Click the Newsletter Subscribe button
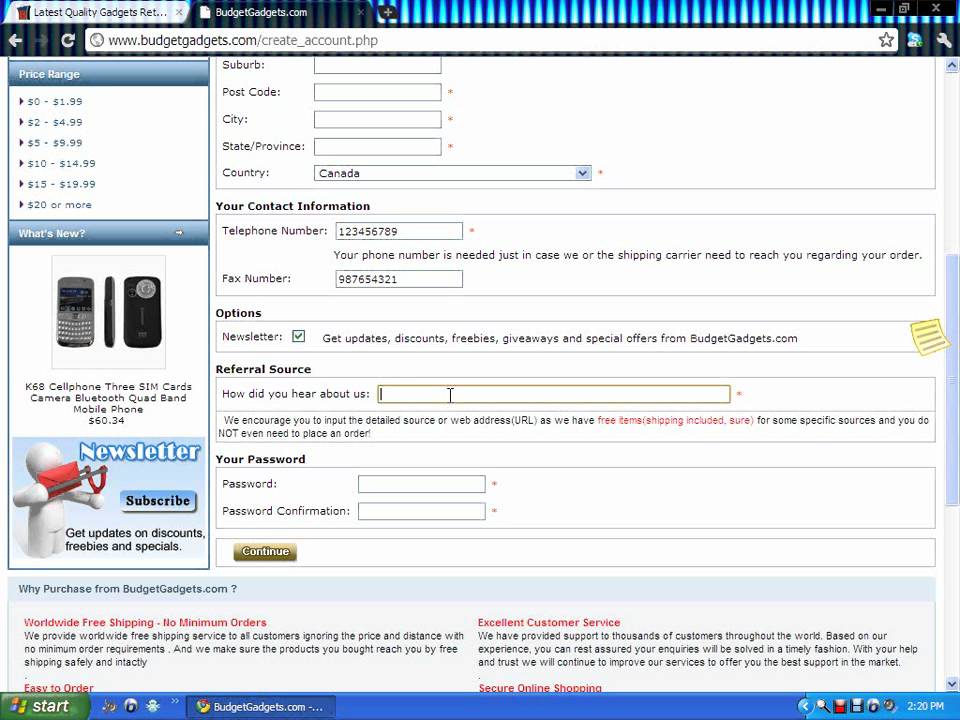This screenshot has height=720, width=960. pos(158,501)
